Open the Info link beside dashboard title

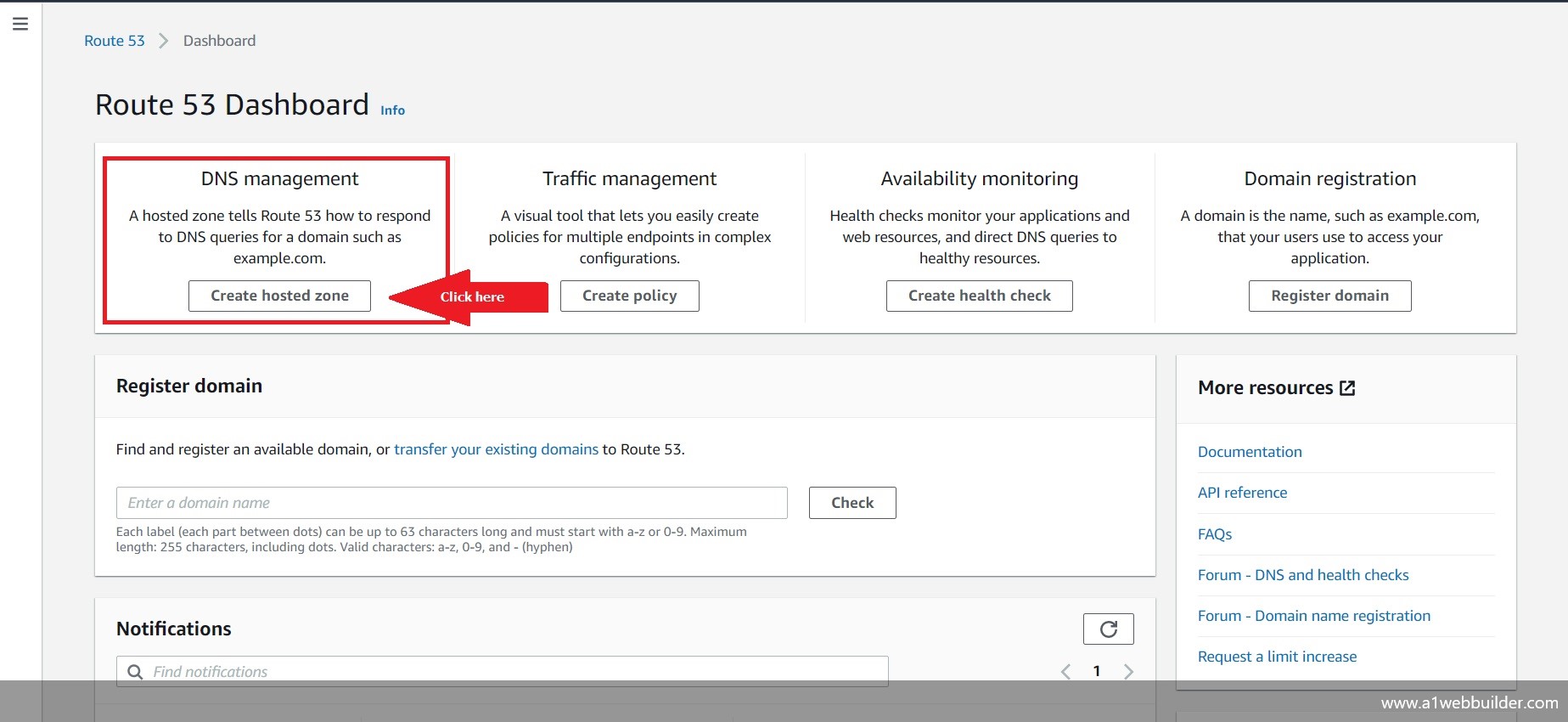tap(392, 110)
